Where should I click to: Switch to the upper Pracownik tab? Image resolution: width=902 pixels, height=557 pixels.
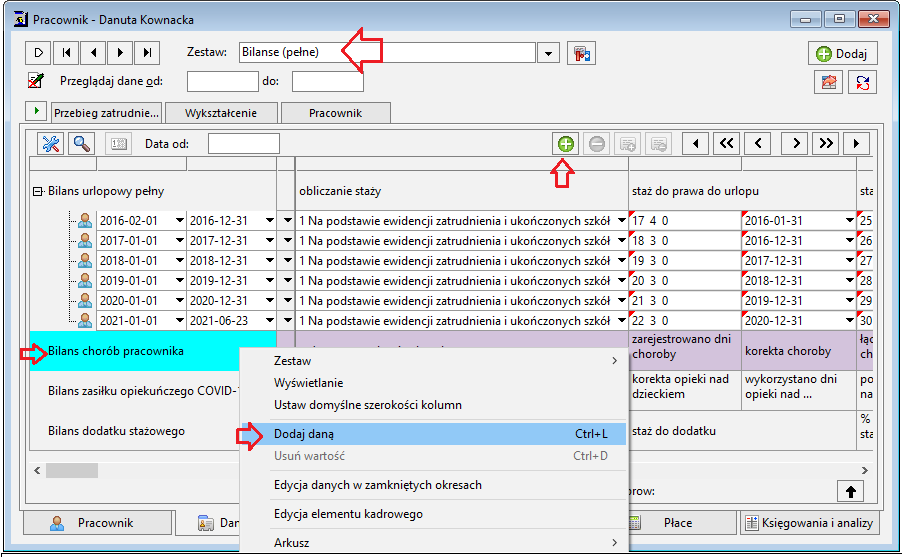(335, 113)
